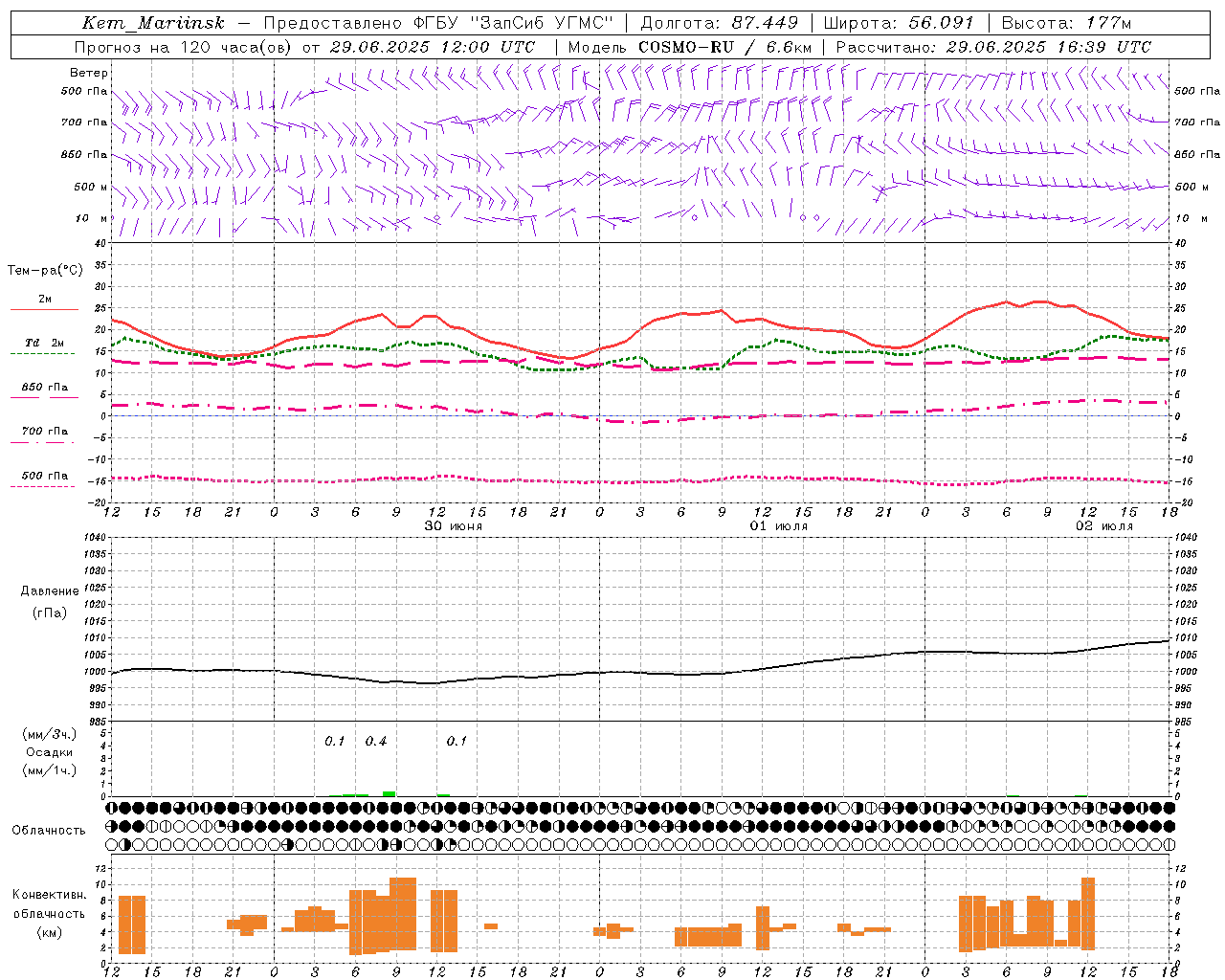Click the 30 июня date label
The height and width of the screenshot is (980, 1225).
[453, 526]
